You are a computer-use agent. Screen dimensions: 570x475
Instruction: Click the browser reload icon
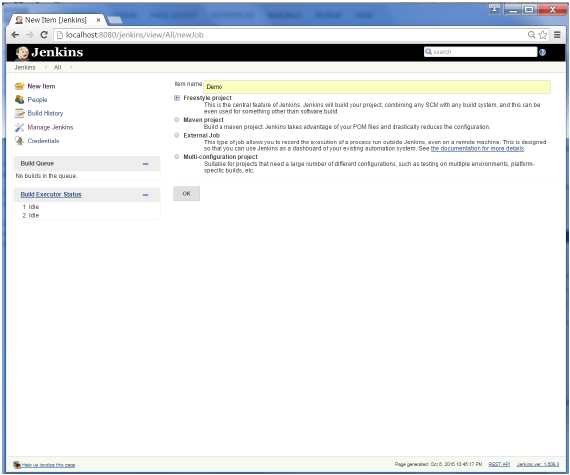(44, 35)
